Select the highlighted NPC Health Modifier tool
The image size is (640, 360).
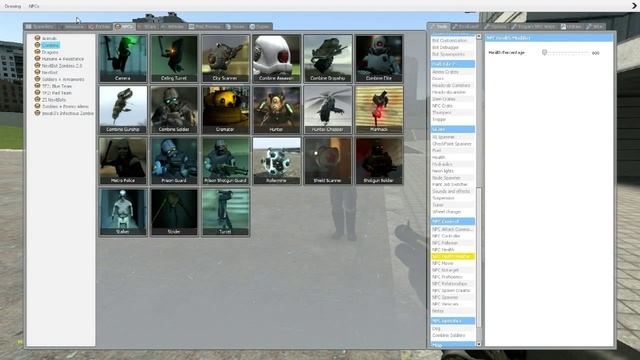453,256
